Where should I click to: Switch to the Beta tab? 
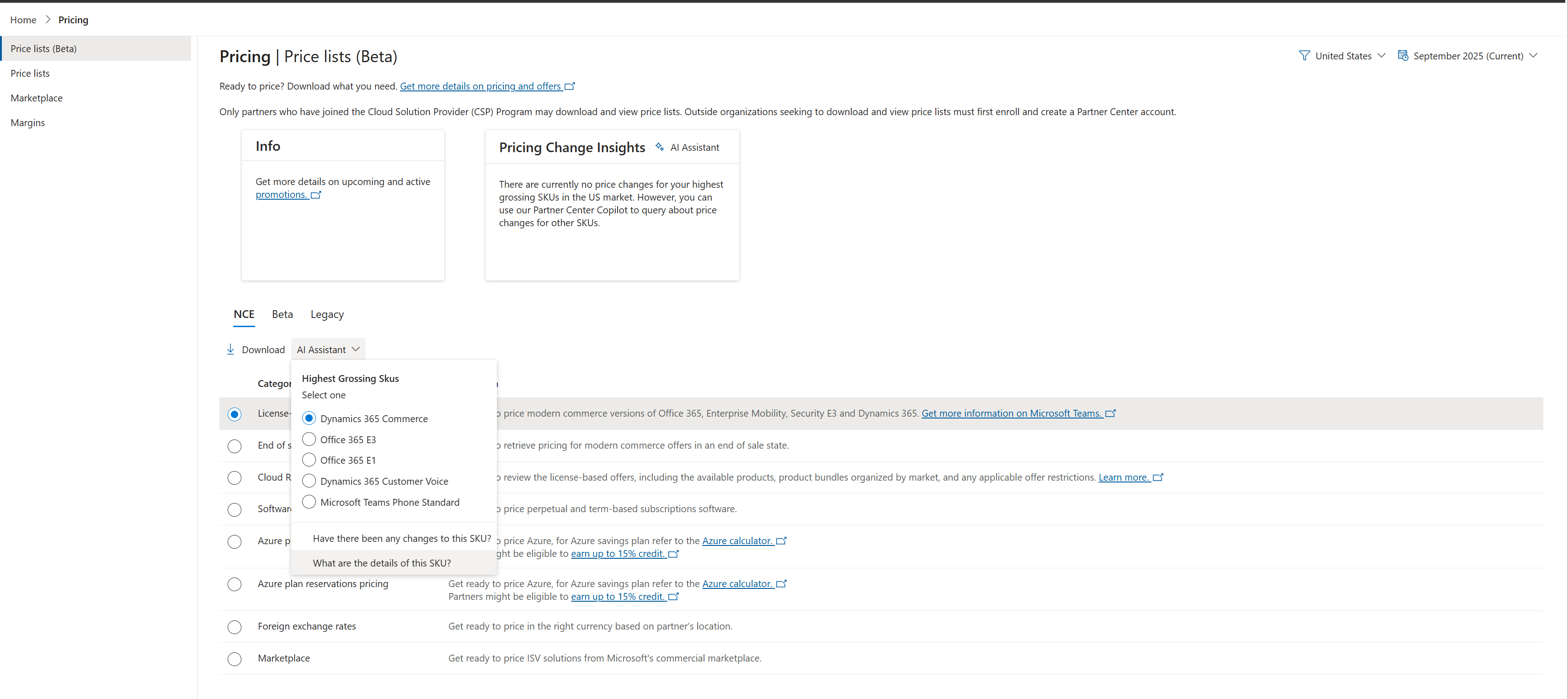coord(282,314)
